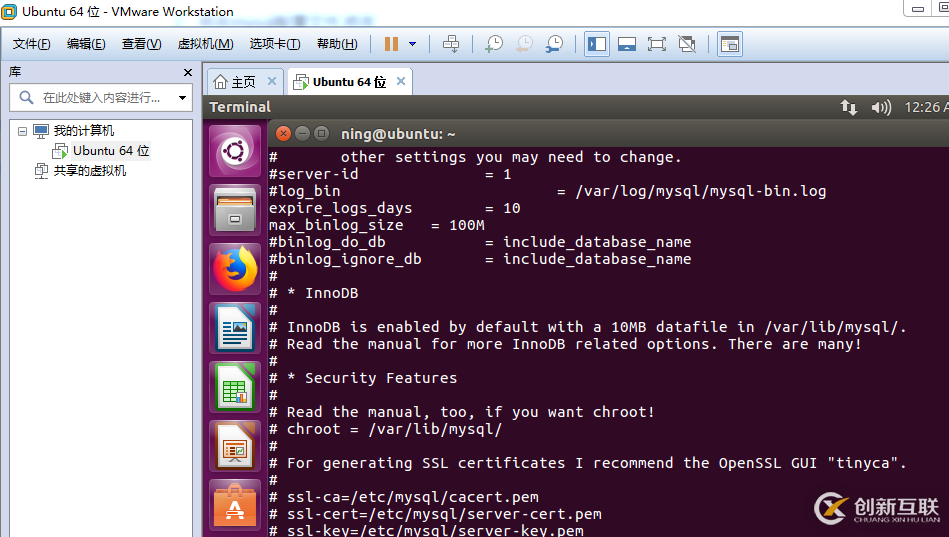Screen dimensions: 949x537
Task: Launch LibreOffice Calc from the launcher
Action: point(235,387)
